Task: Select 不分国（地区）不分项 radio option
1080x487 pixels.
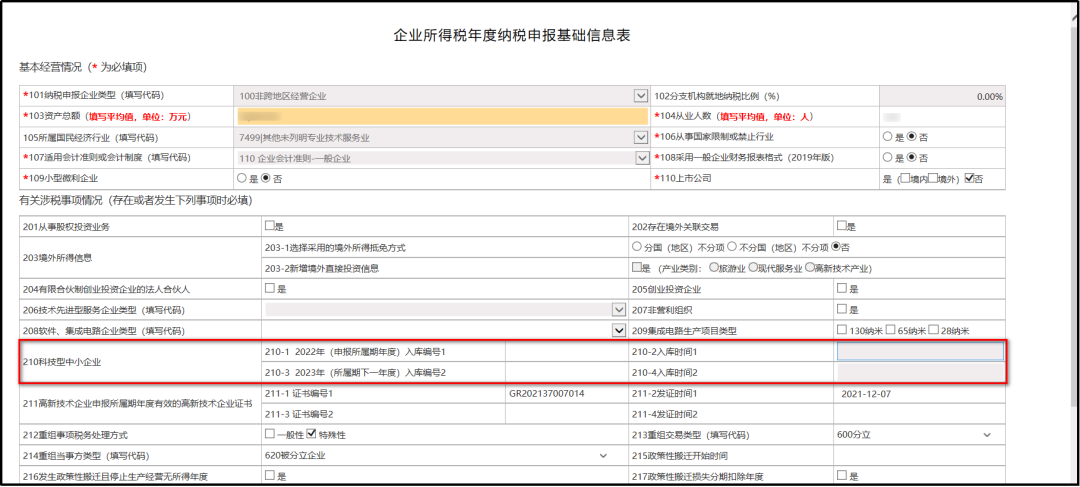Action: [x=733, y=247]
